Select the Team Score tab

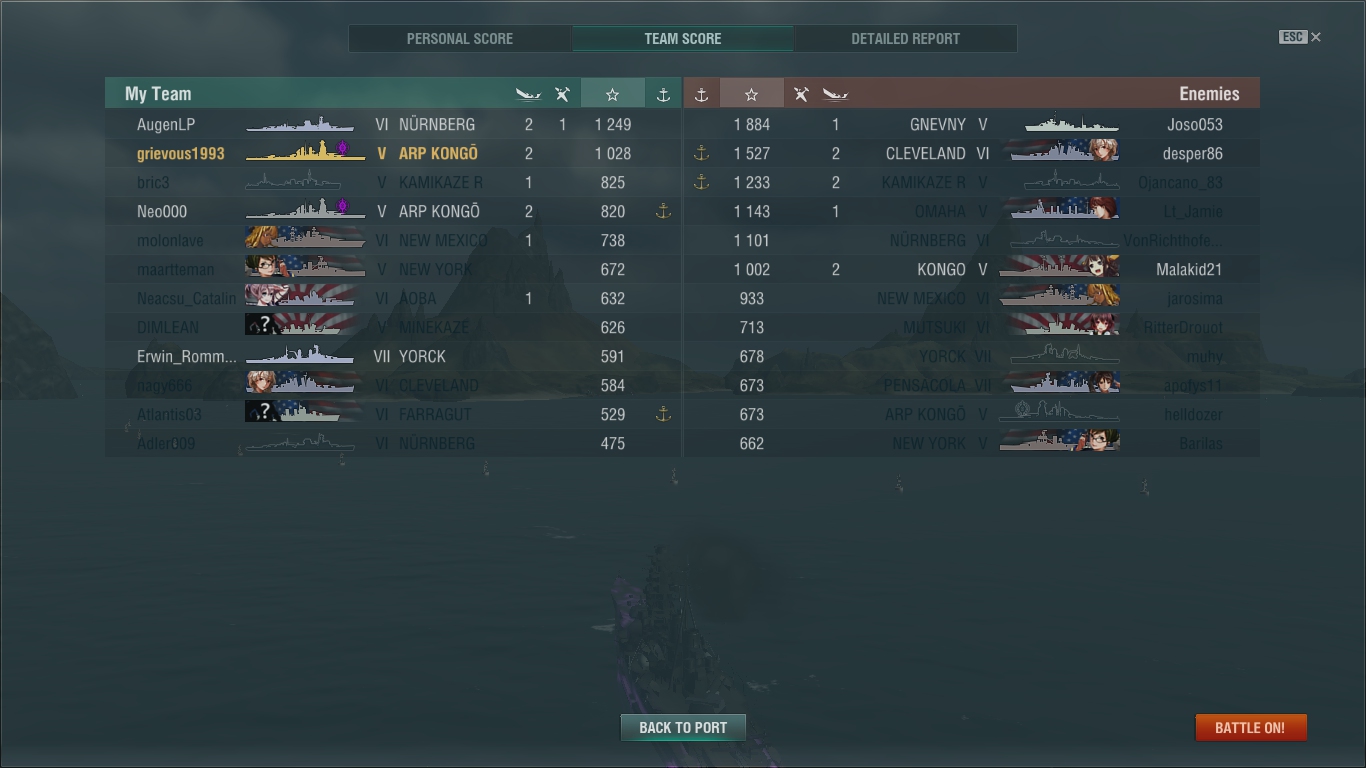[683, 39]
